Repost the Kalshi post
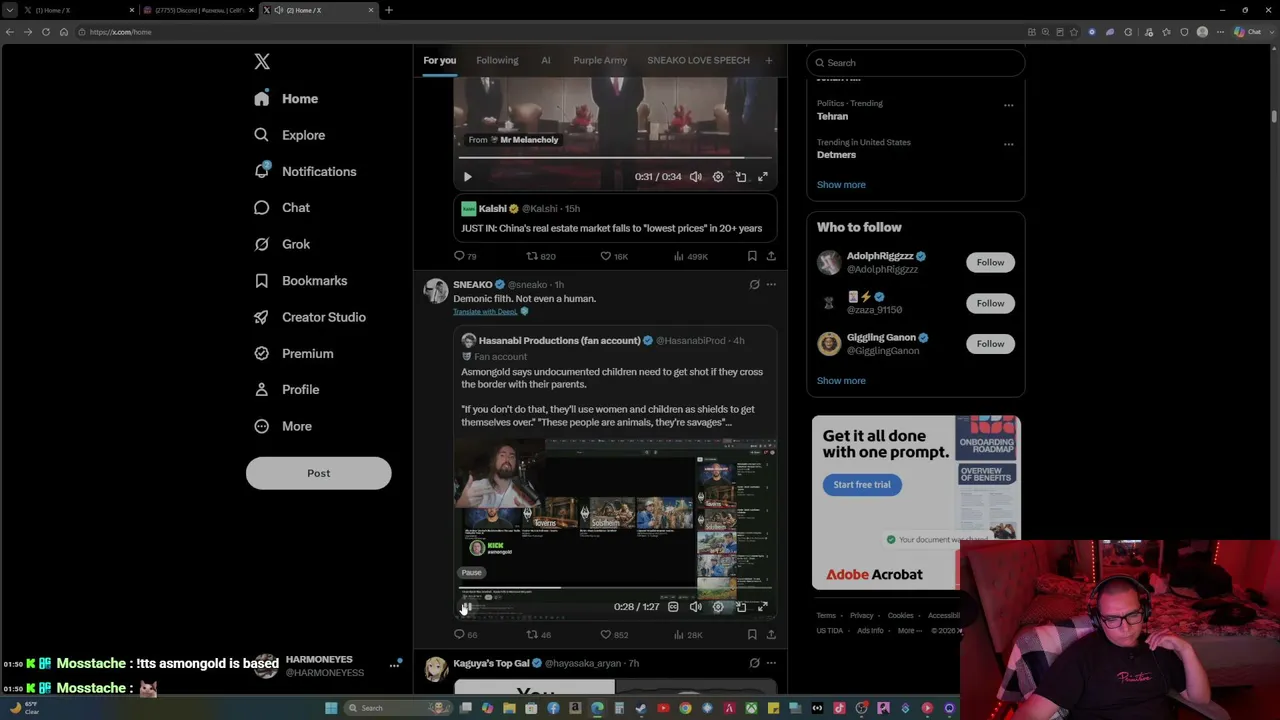Viewport: 1280px width, 720px height. pyautogui.click(x=541, y=256)
